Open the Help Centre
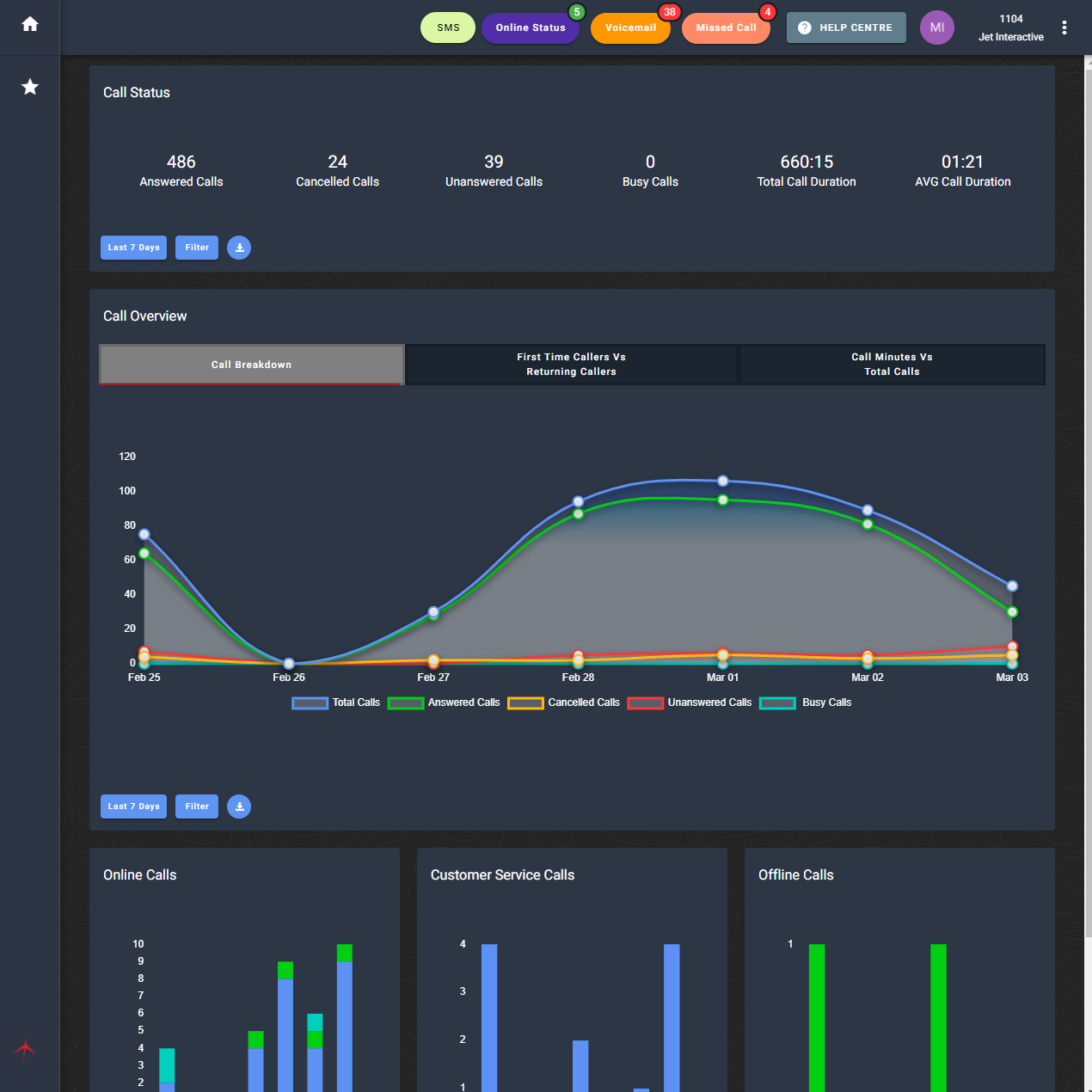The height and width of the screenshot is (1092, 1092). pyautogui.click(x=846, y=28)
